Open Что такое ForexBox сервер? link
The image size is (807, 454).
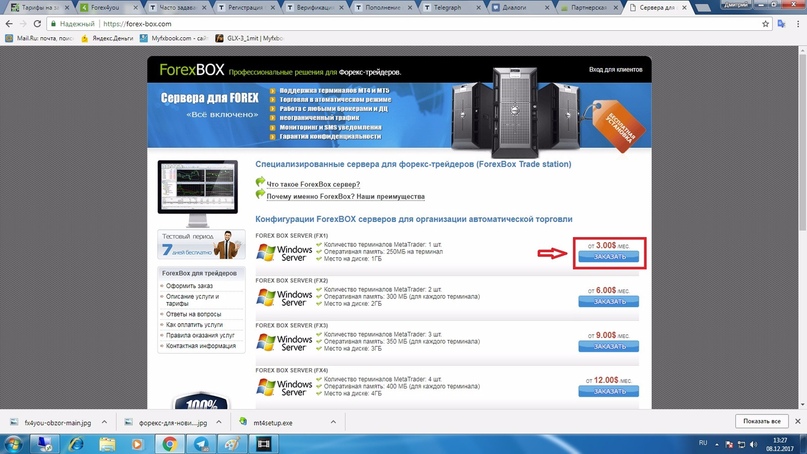point(313,184)
